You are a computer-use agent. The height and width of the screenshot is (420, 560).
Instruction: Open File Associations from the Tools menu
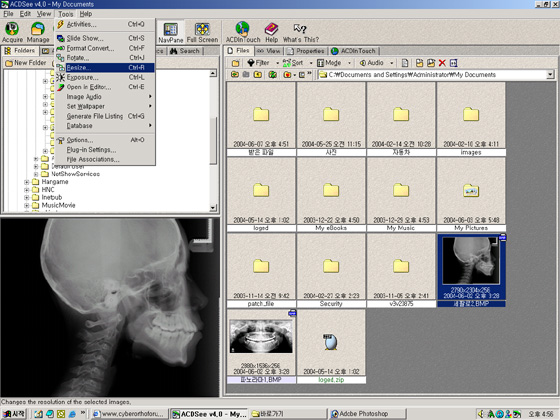click(105, 159)
